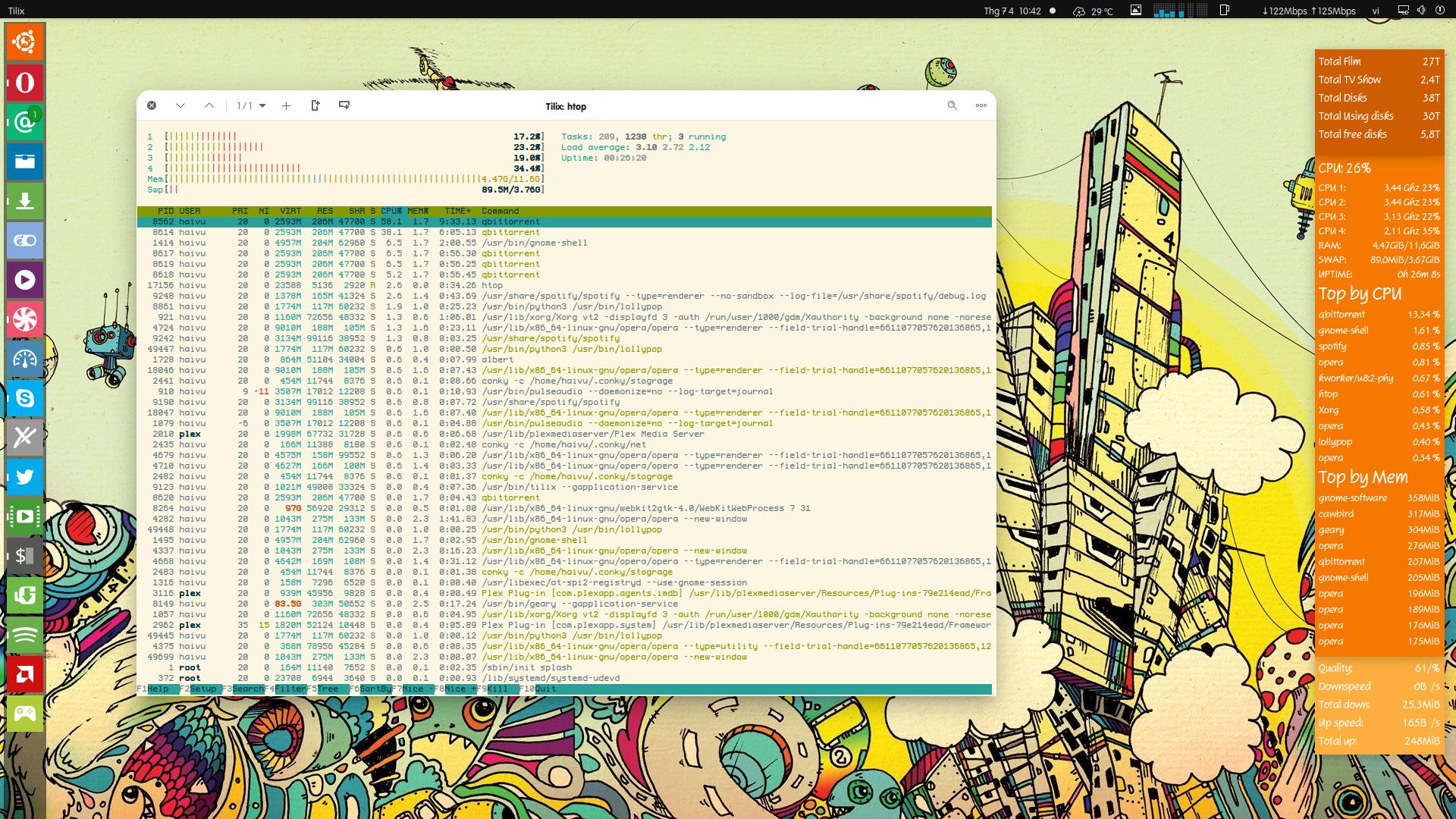Open the Tilix three-dot menu
Screen dimensions: 1456x819
coord(981,105)
